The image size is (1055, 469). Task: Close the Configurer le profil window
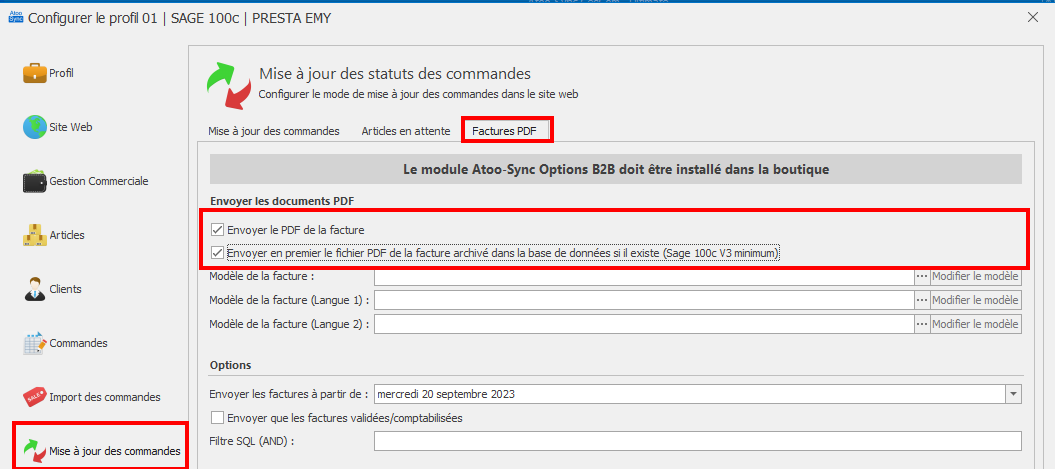pos(1033,17)
